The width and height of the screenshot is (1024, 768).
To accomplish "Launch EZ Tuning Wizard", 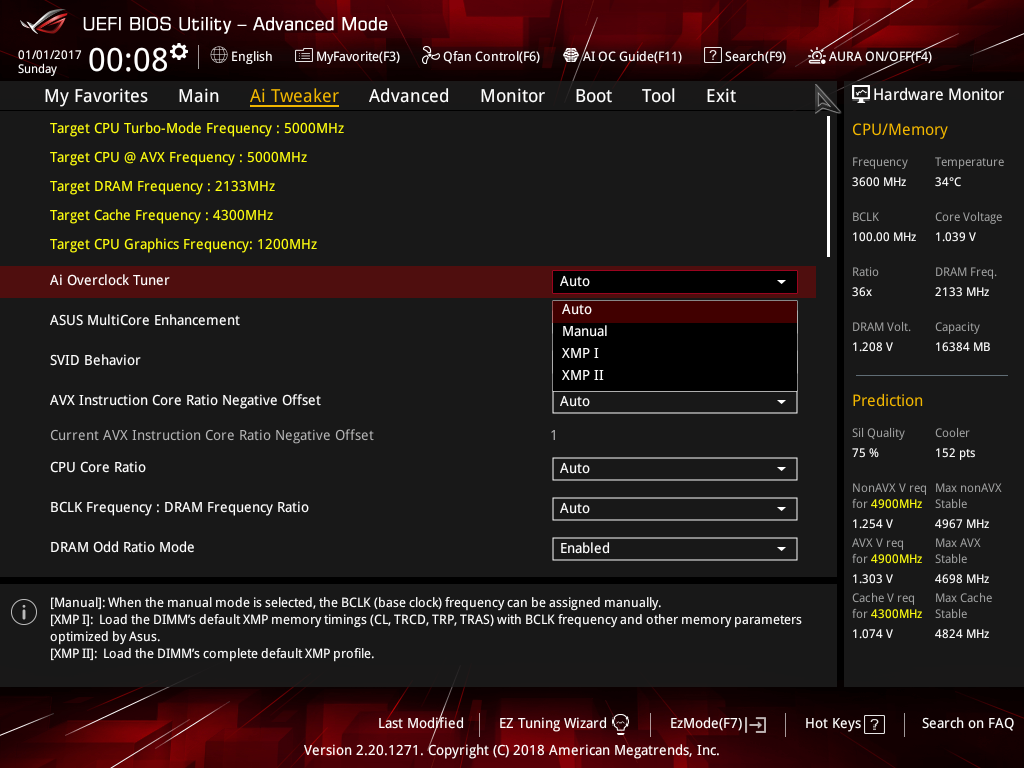I will point(564,724).
